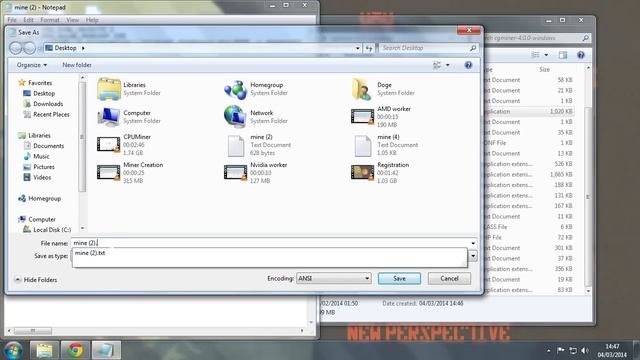Click the Save button
The width and height of the screenshot is (640, 360).
click(x=399, y=278)
